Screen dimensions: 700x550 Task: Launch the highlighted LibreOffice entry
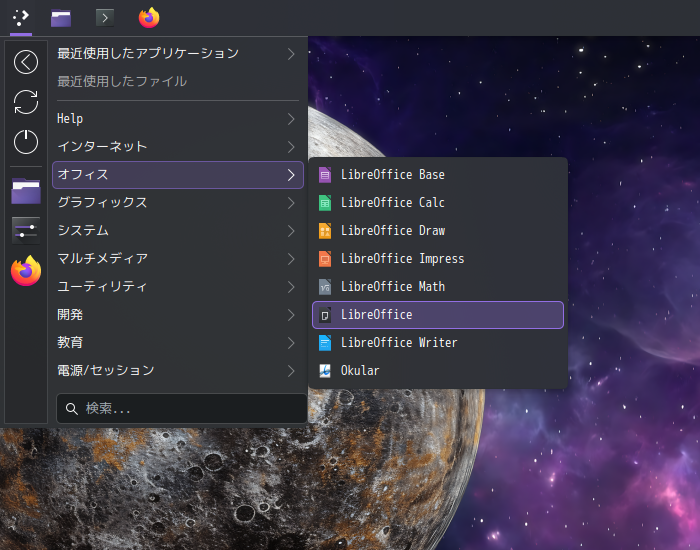click(x=438, y=315)
